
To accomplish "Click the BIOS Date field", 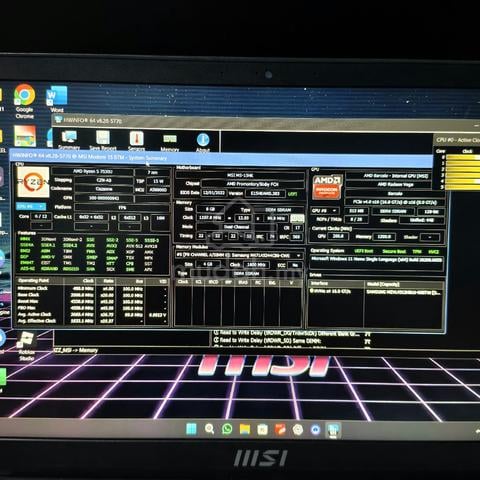I will (x=213, y=193).
